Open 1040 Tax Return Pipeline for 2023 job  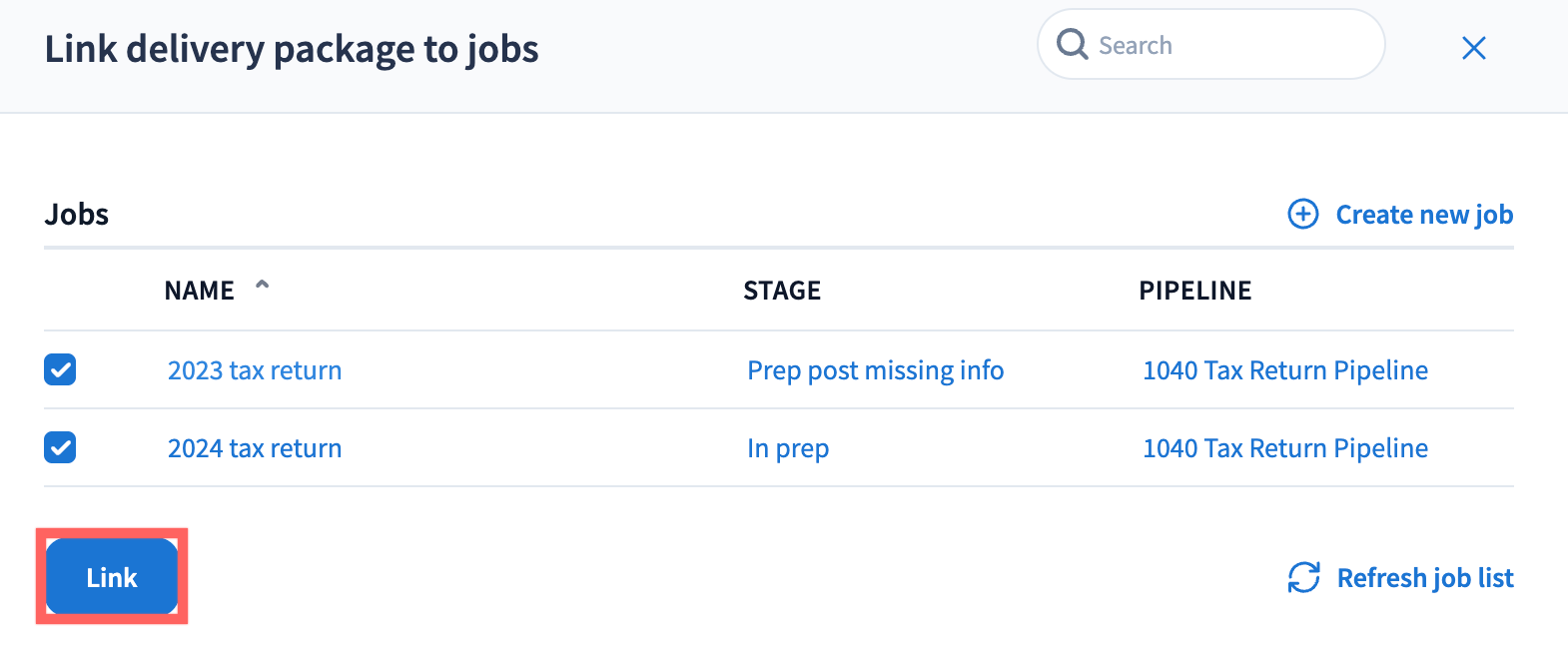click(x=1284, y=370)
